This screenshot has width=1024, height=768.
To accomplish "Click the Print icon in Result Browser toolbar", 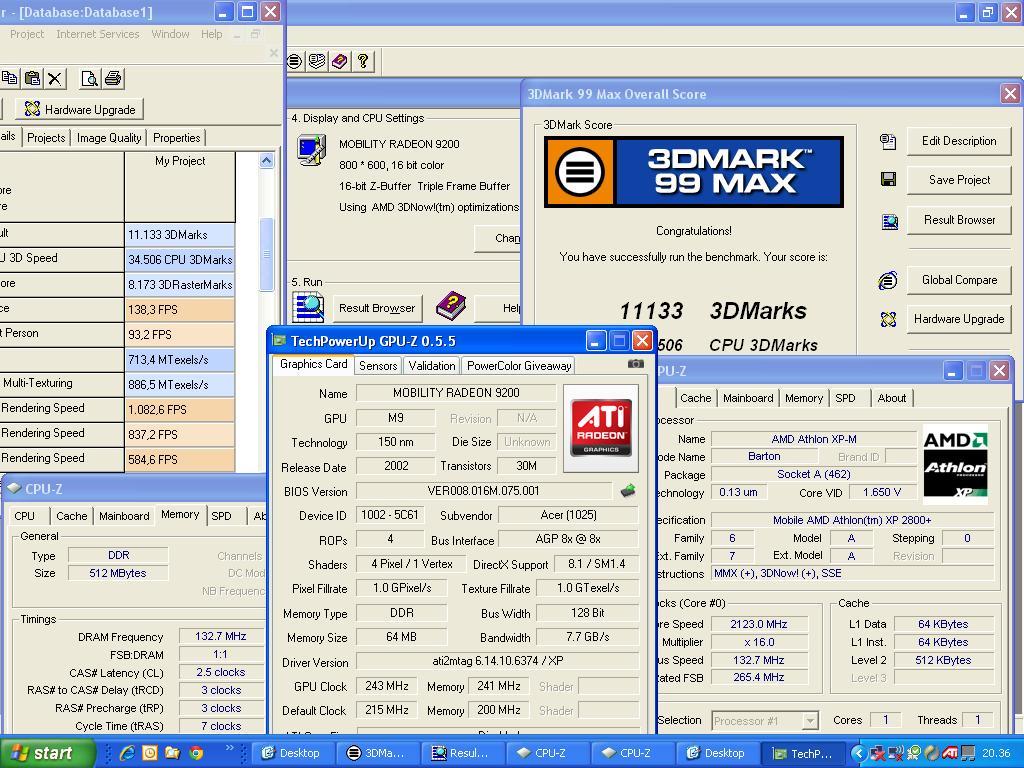I will (113, 78).
